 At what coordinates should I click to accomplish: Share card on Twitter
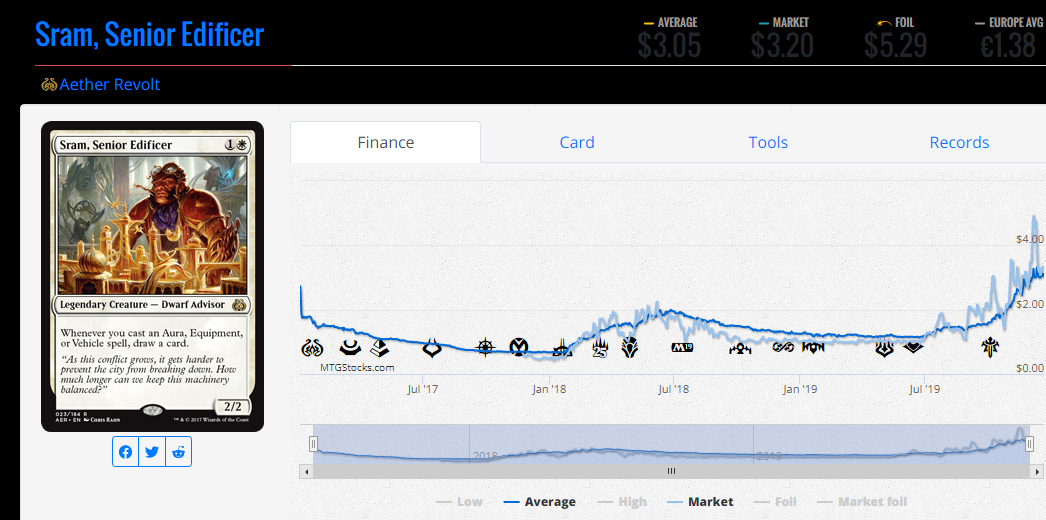(152, 452)
